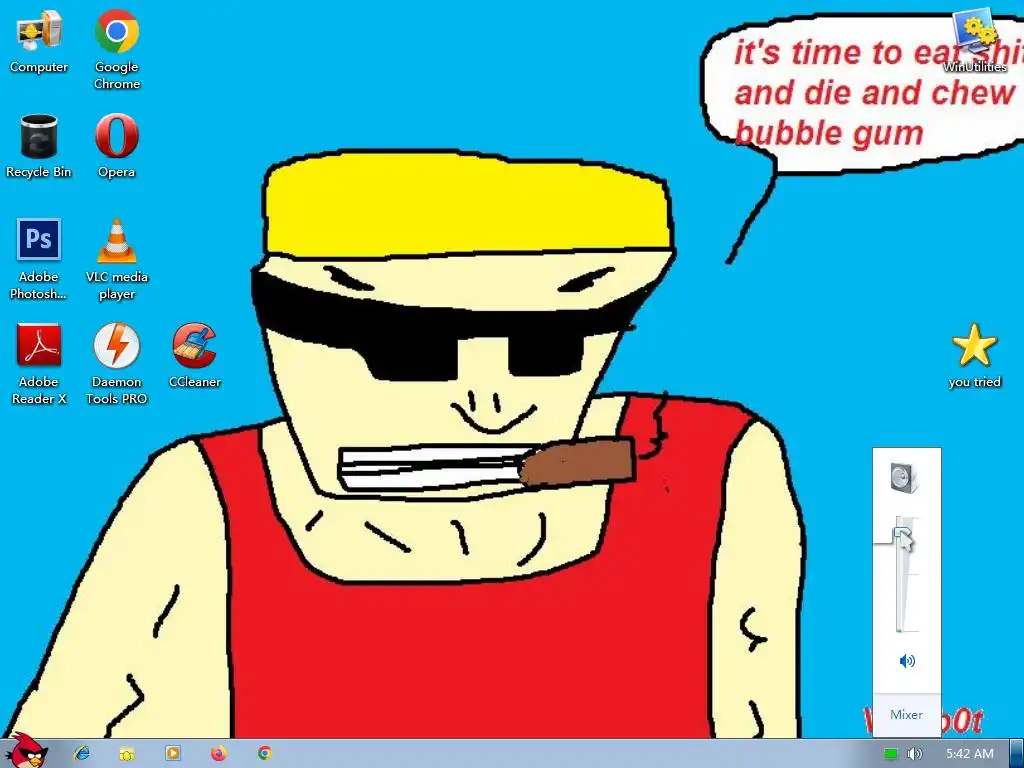Select the CCleaner desktop shortcut
This screenshot has width=1024, height=768.
195,356
